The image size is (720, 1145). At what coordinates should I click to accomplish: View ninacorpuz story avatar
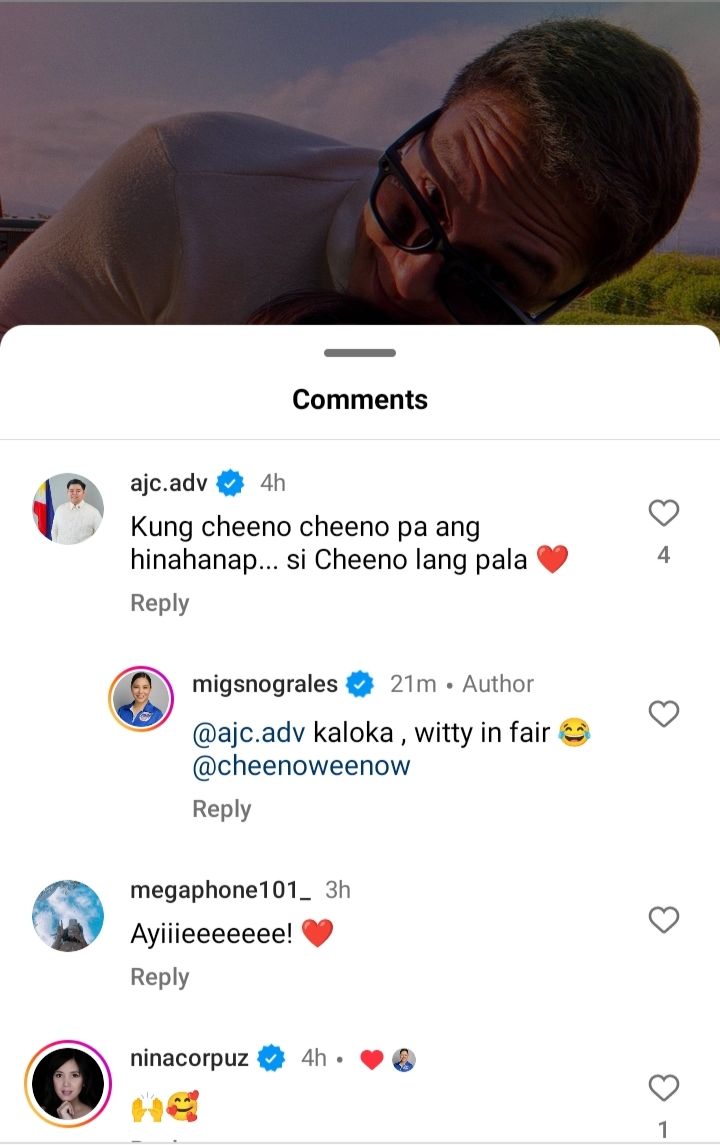(x=68, y=1083)
